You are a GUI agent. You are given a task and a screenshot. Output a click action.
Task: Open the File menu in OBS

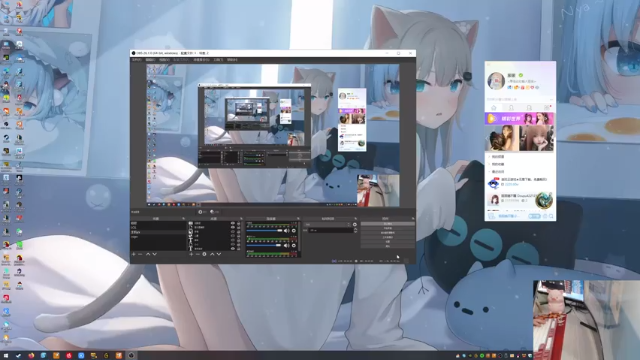pyautogui.click(x=137, y=60)
